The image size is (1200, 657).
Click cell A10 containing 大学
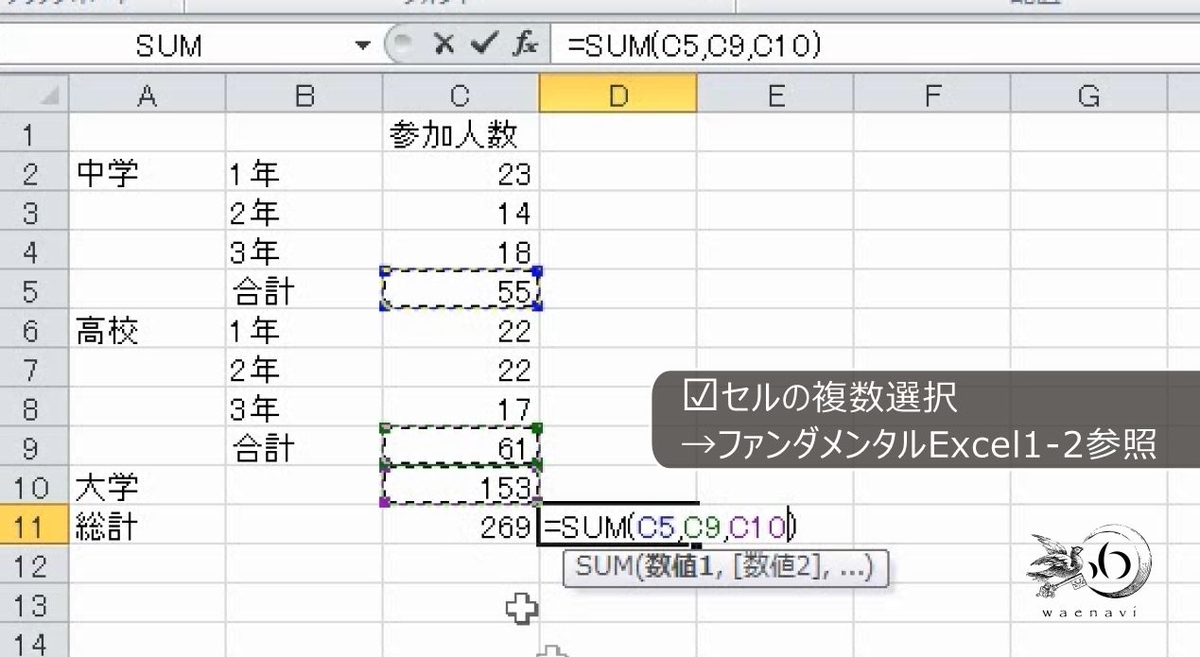click(147, 487)
